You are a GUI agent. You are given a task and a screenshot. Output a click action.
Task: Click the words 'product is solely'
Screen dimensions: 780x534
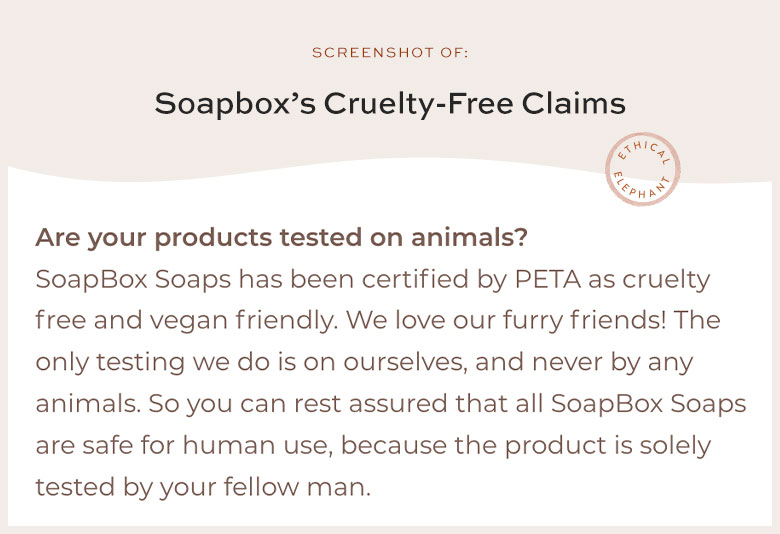point(608,446)
